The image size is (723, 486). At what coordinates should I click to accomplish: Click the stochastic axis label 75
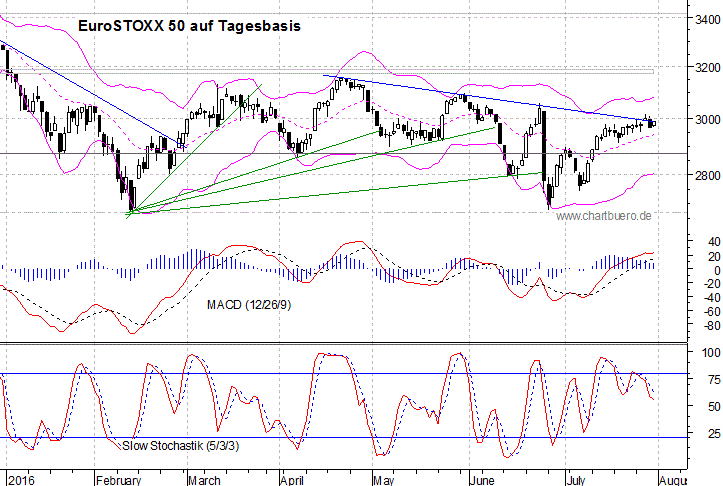pyautogui.click(x=714, y=380)
